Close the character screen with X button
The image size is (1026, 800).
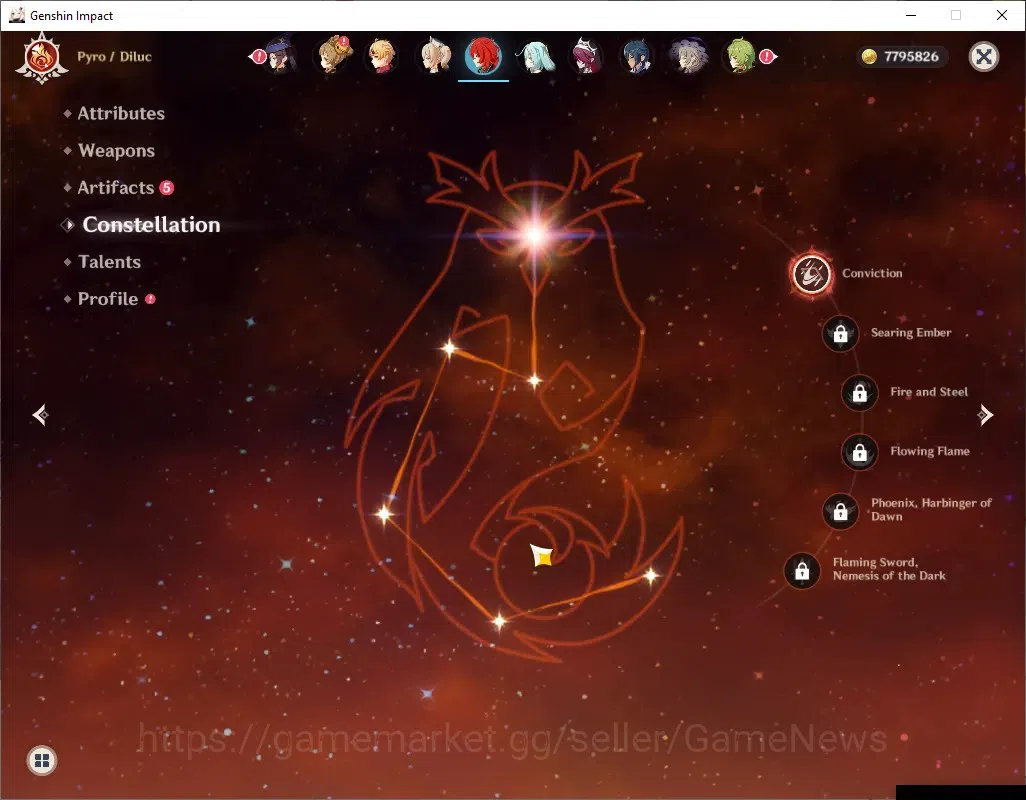(x=983, y=57)
